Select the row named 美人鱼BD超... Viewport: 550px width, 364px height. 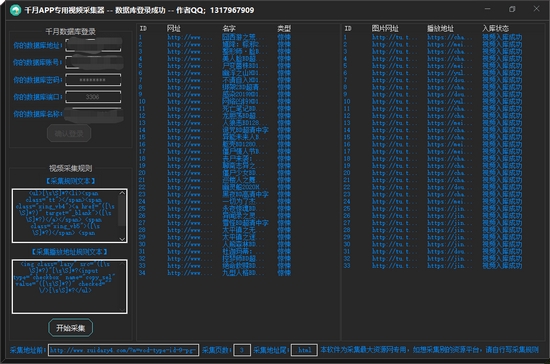tap(239, 59)
